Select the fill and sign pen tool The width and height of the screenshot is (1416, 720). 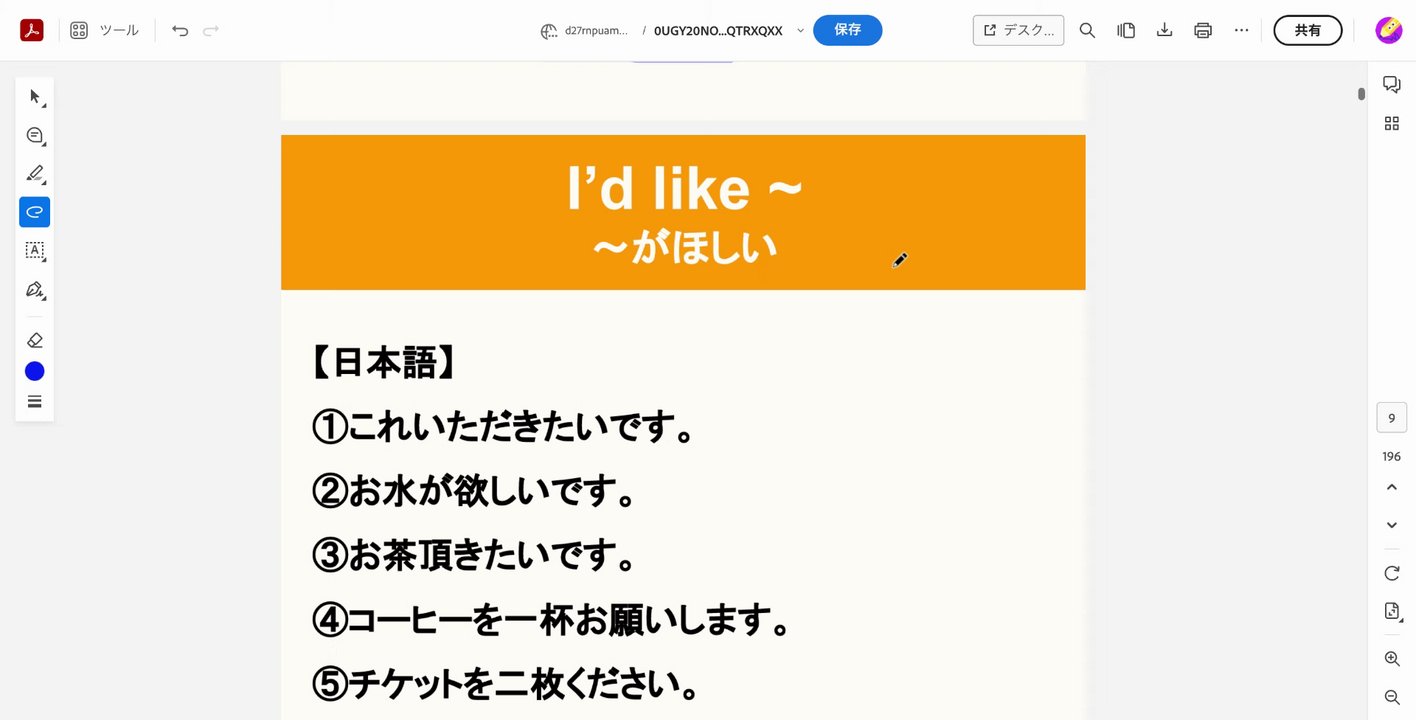(x=35, y=290)
